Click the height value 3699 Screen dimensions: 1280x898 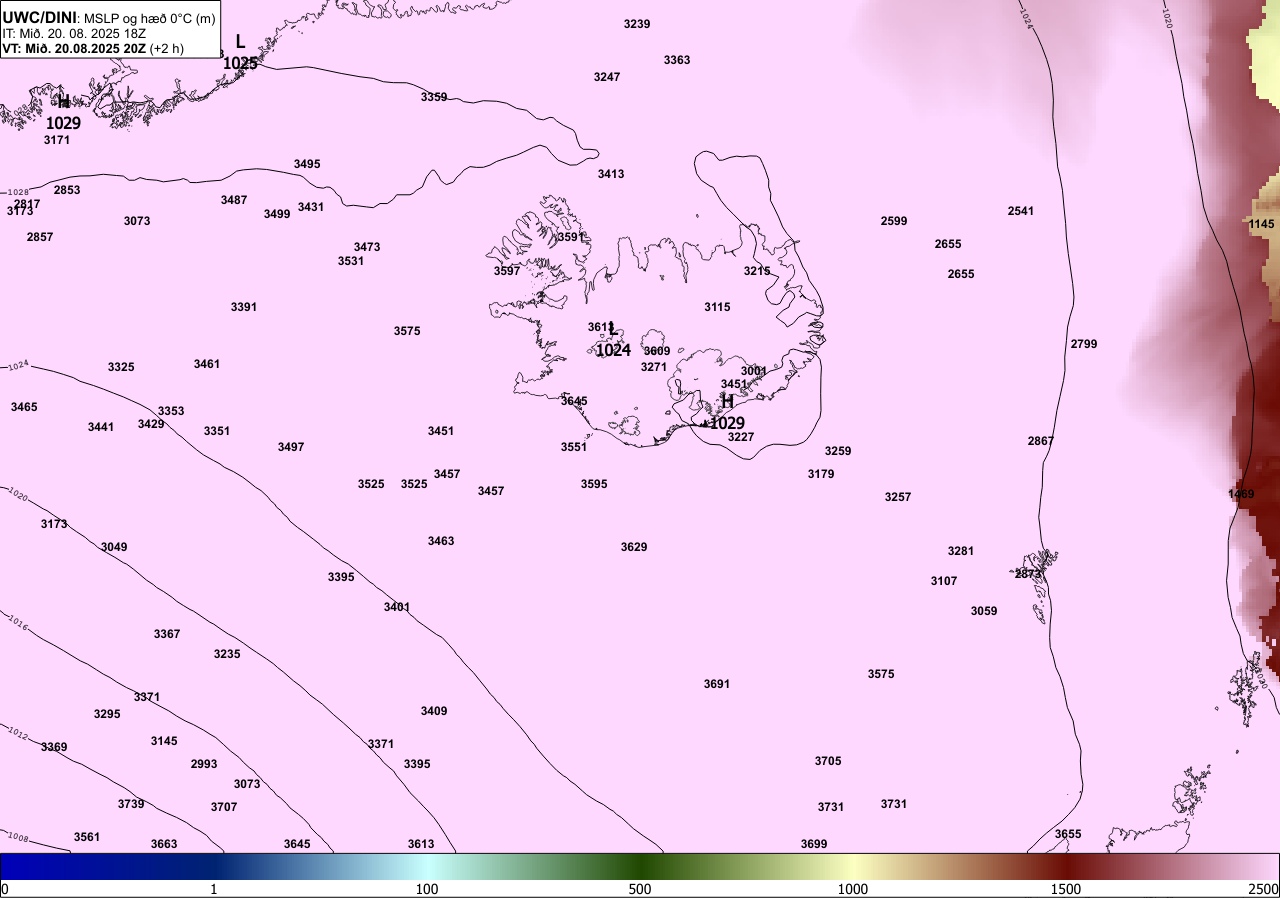coord(814,844)
